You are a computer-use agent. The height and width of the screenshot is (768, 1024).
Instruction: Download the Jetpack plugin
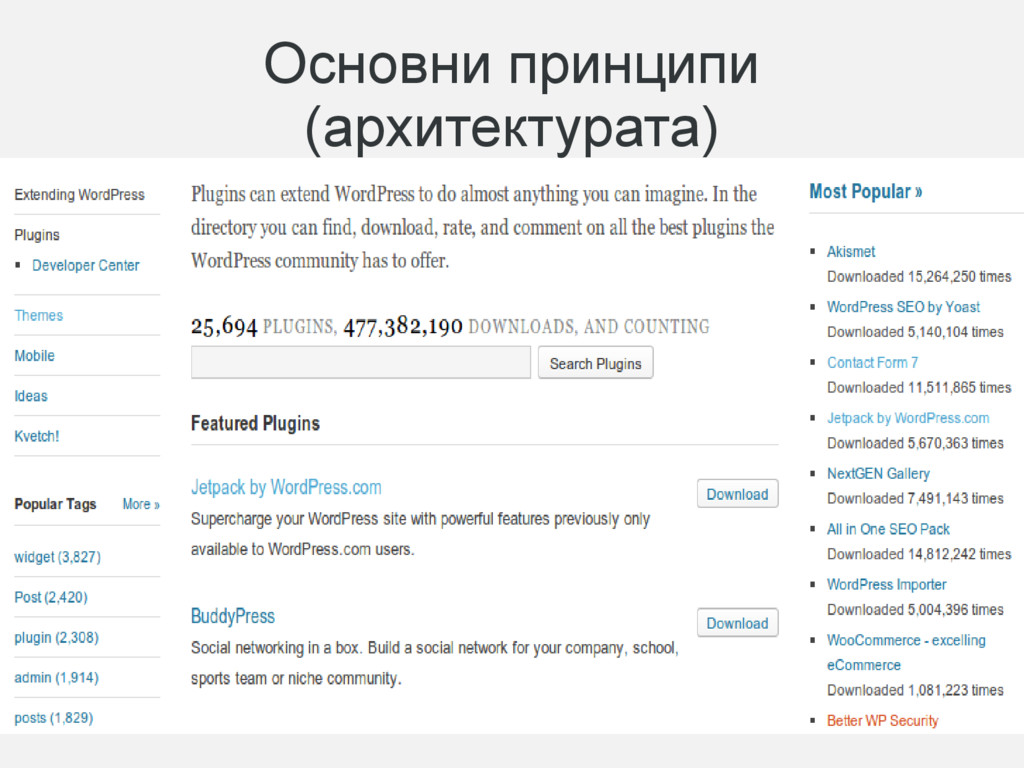tap(737, 494)
